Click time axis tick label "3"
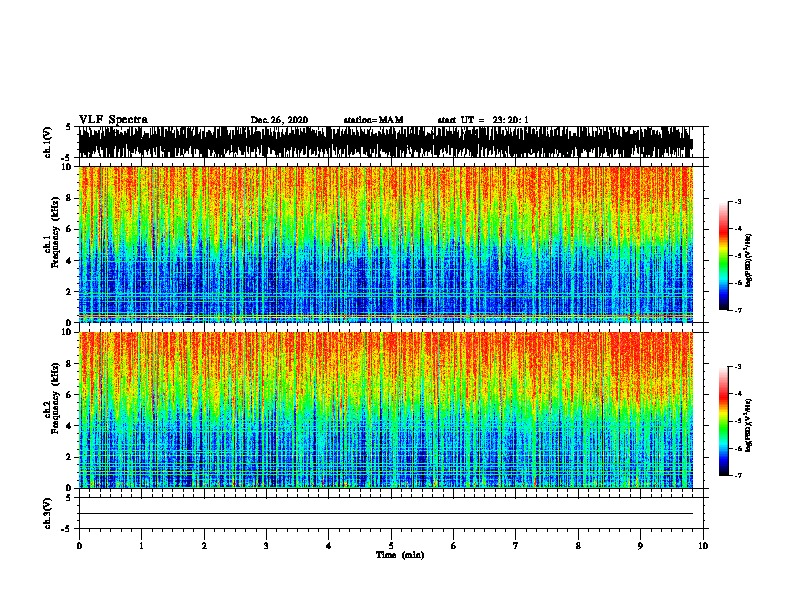Image resolution: width=792 pixels, height=612 pixels. (x=266, y=546)
